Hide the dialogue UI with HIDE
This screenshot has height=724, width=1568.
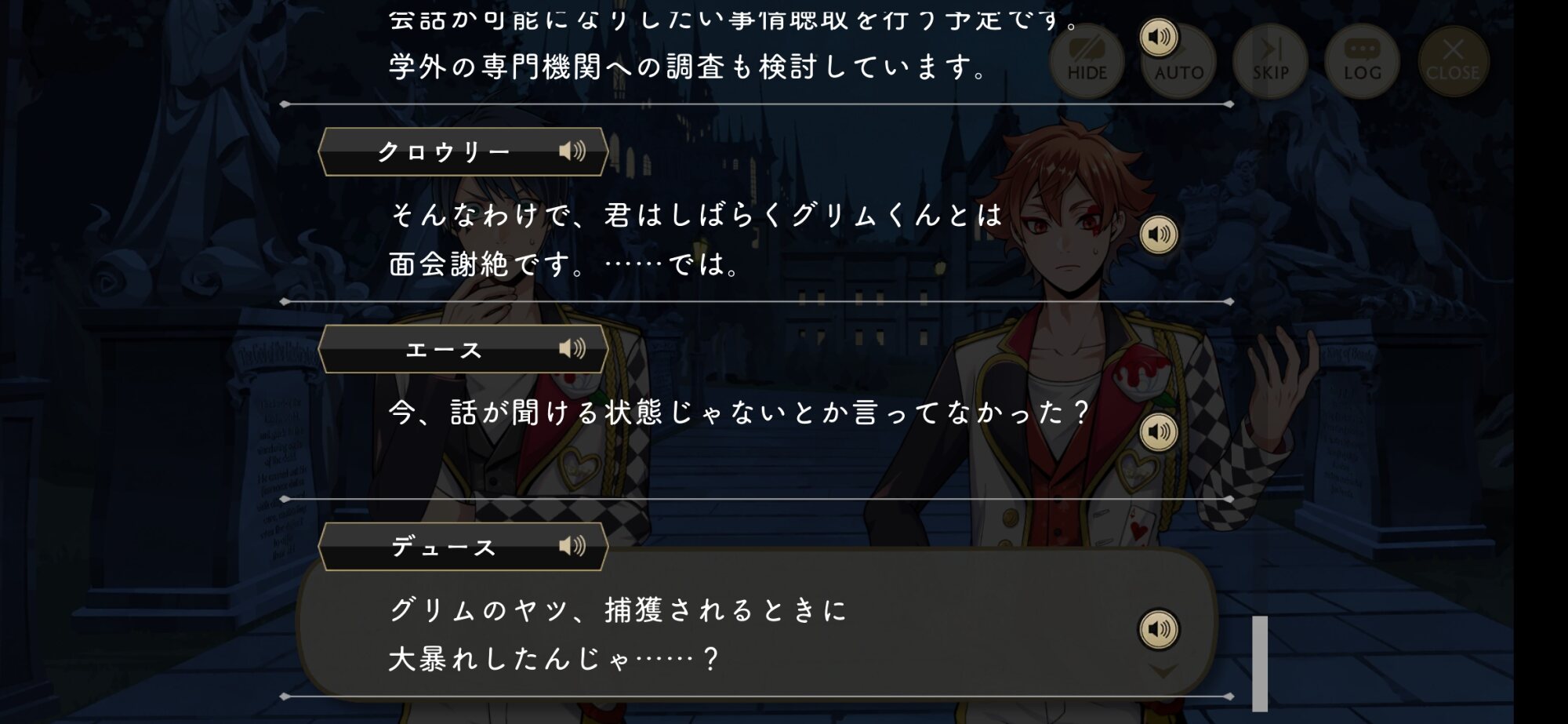pos(1087,62)
